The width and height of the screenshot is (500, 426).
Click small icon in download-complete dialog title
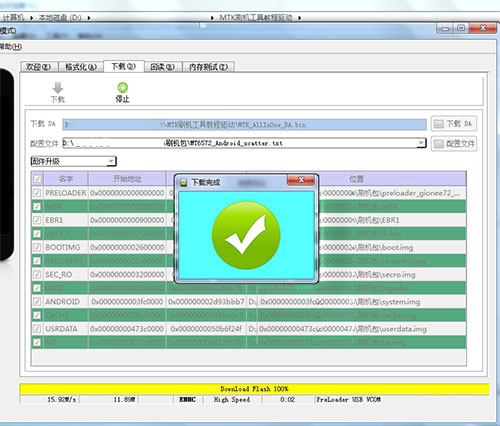tap(183, 182)
